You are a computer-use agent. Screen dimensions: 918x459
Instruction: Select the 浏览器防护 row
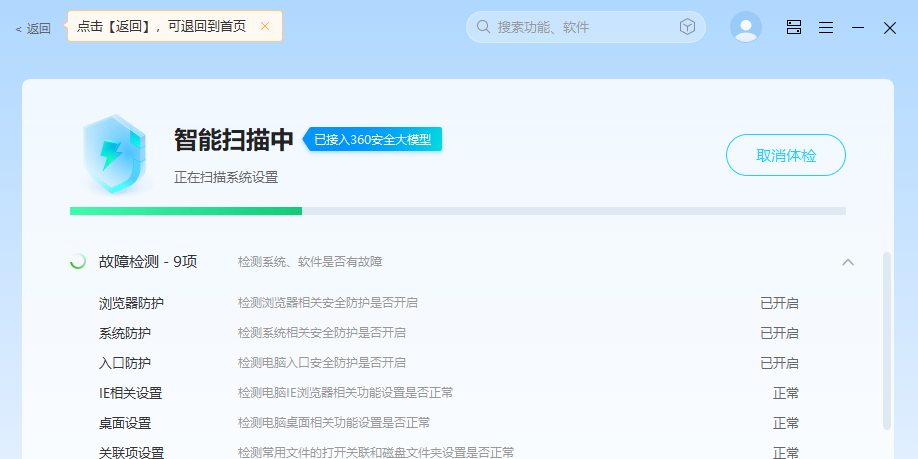pyautogui.click(x=131, y=303)
